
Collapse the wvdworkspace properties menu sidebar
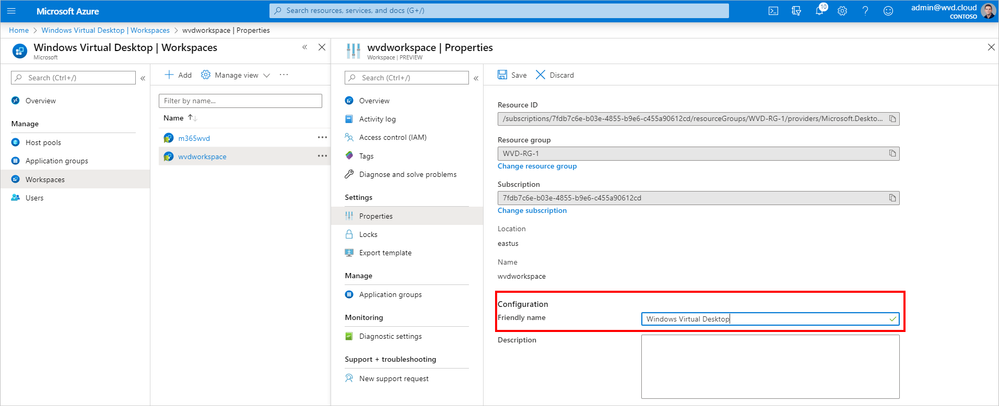click(x=476, y=78)
